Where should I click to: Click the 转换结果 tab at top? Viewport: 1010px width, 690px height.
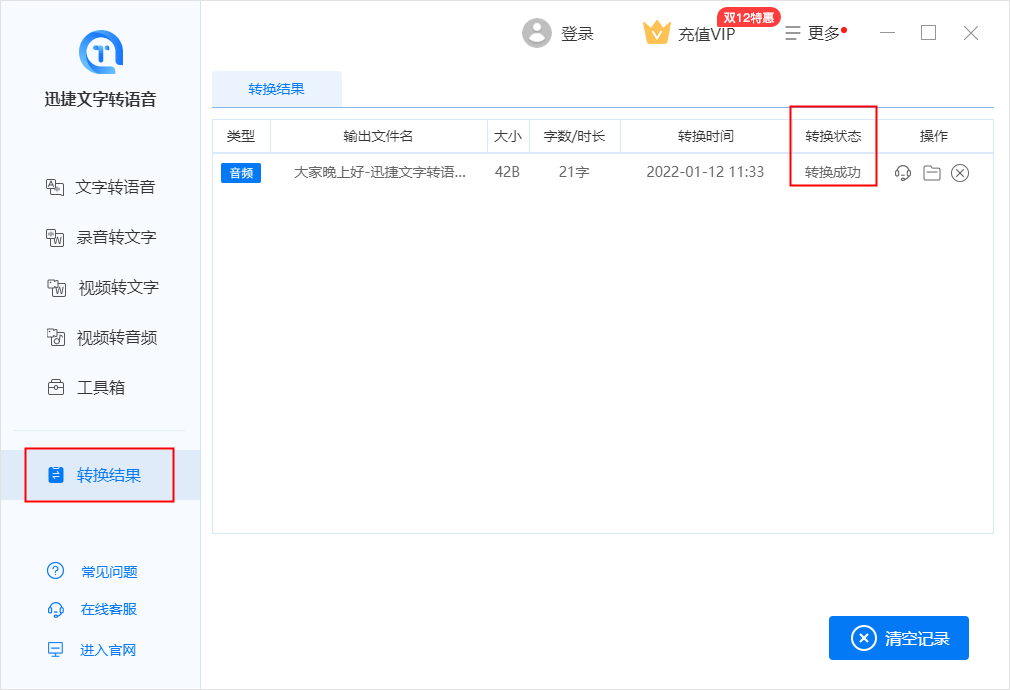pos(277,89)
